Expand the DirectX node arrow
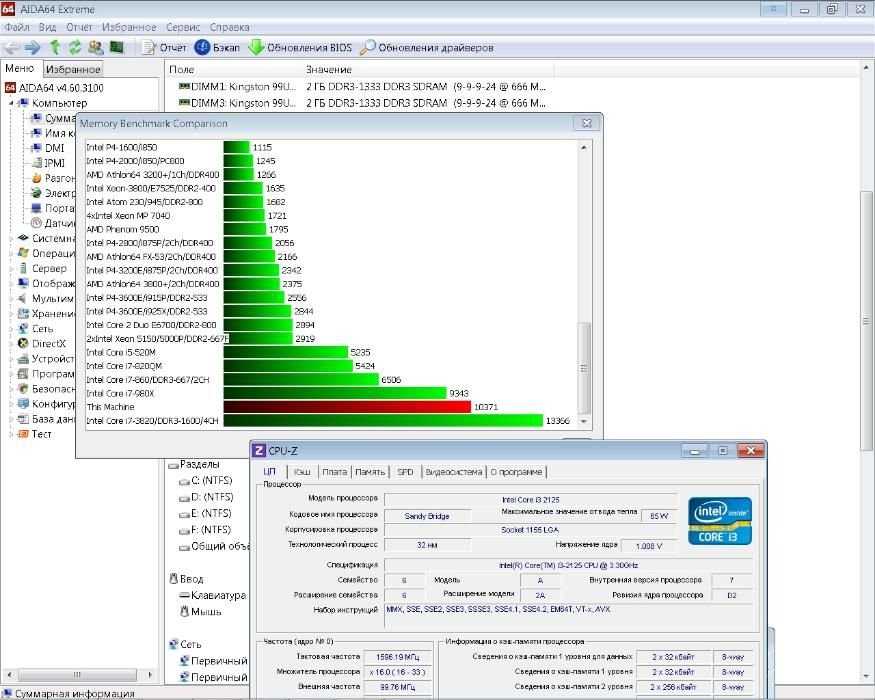 (11, 344)
